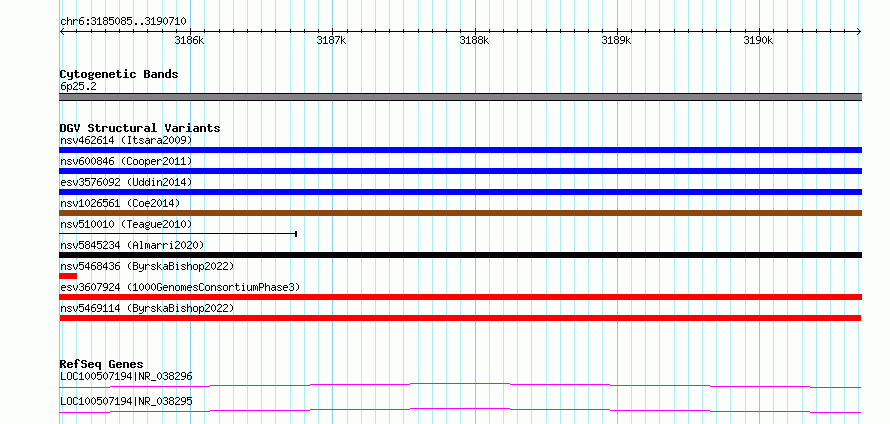Screen dimensions: 890x424
Task: Select the 3187k ruler tick label
Action: click(x=331, y=41)
